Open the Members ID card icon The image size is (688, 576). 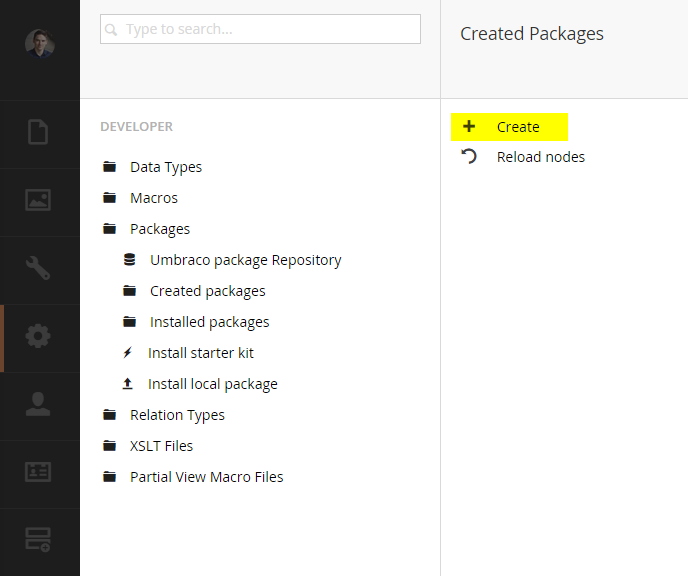coord(38,472)
